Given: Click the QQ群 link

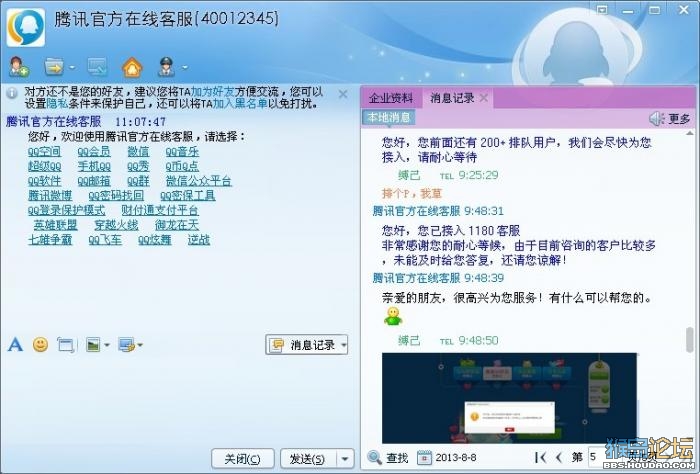Looking at the screenshot, I should coord(138,181).
